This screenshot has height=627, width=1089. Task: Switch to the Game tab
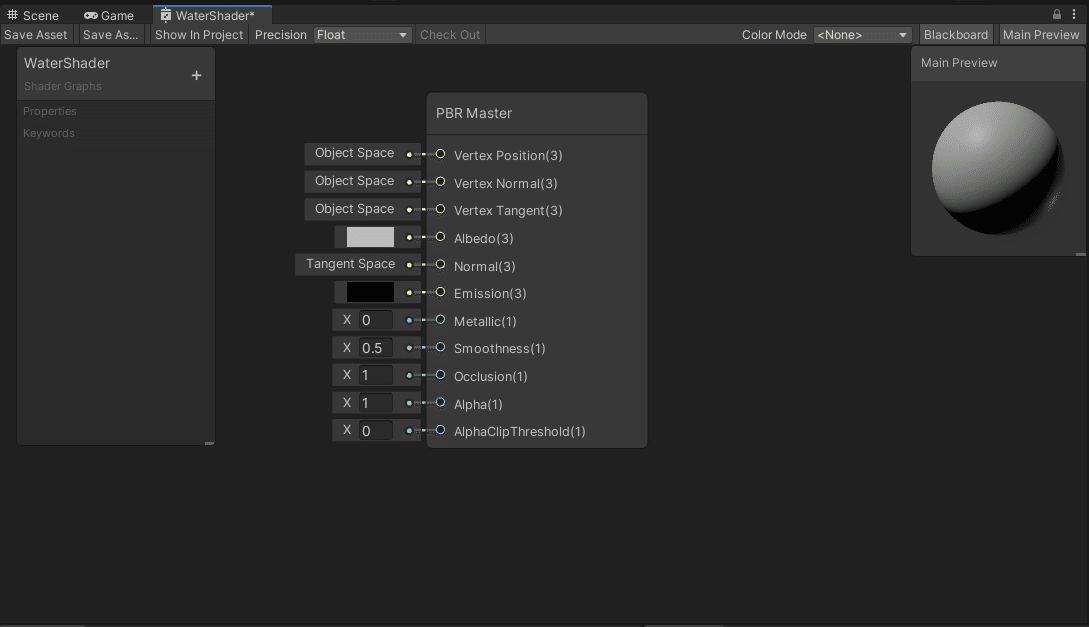click(x=109, y=15)
